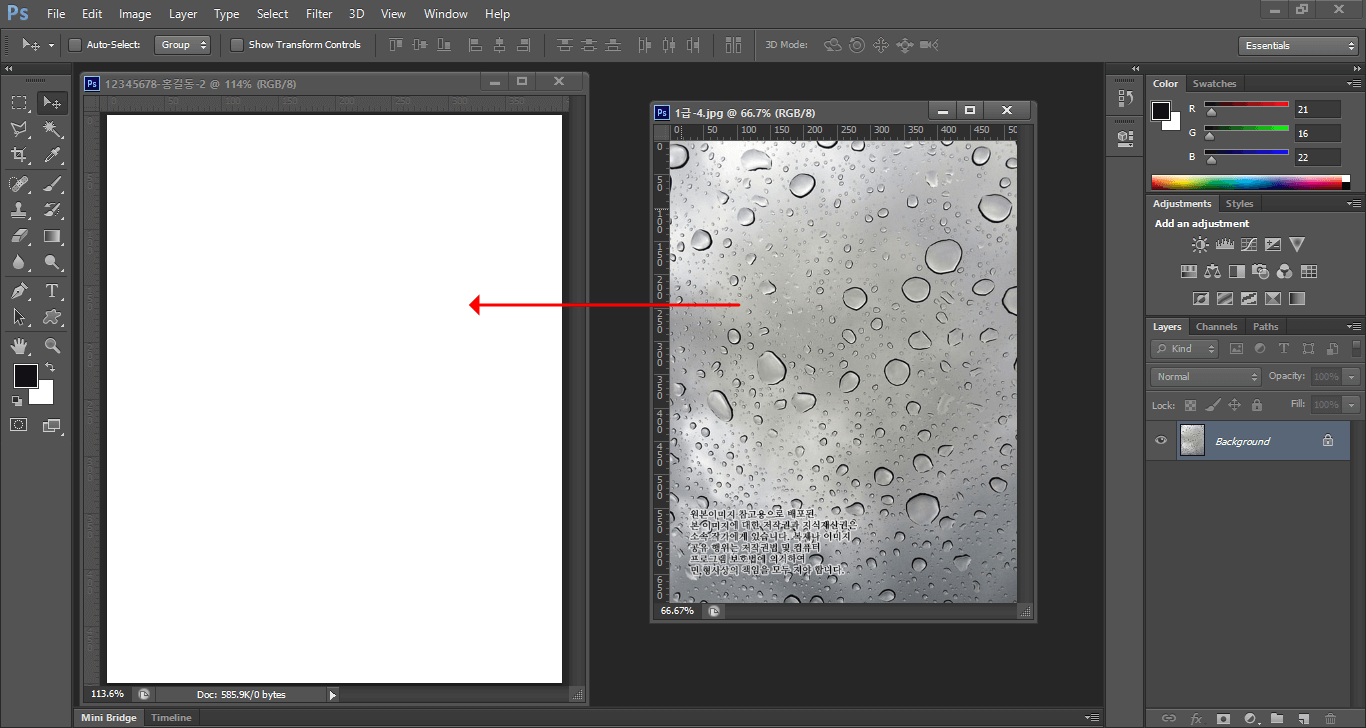
Task: Select the Healing Brush tool
Action: (x=19, y=184)
